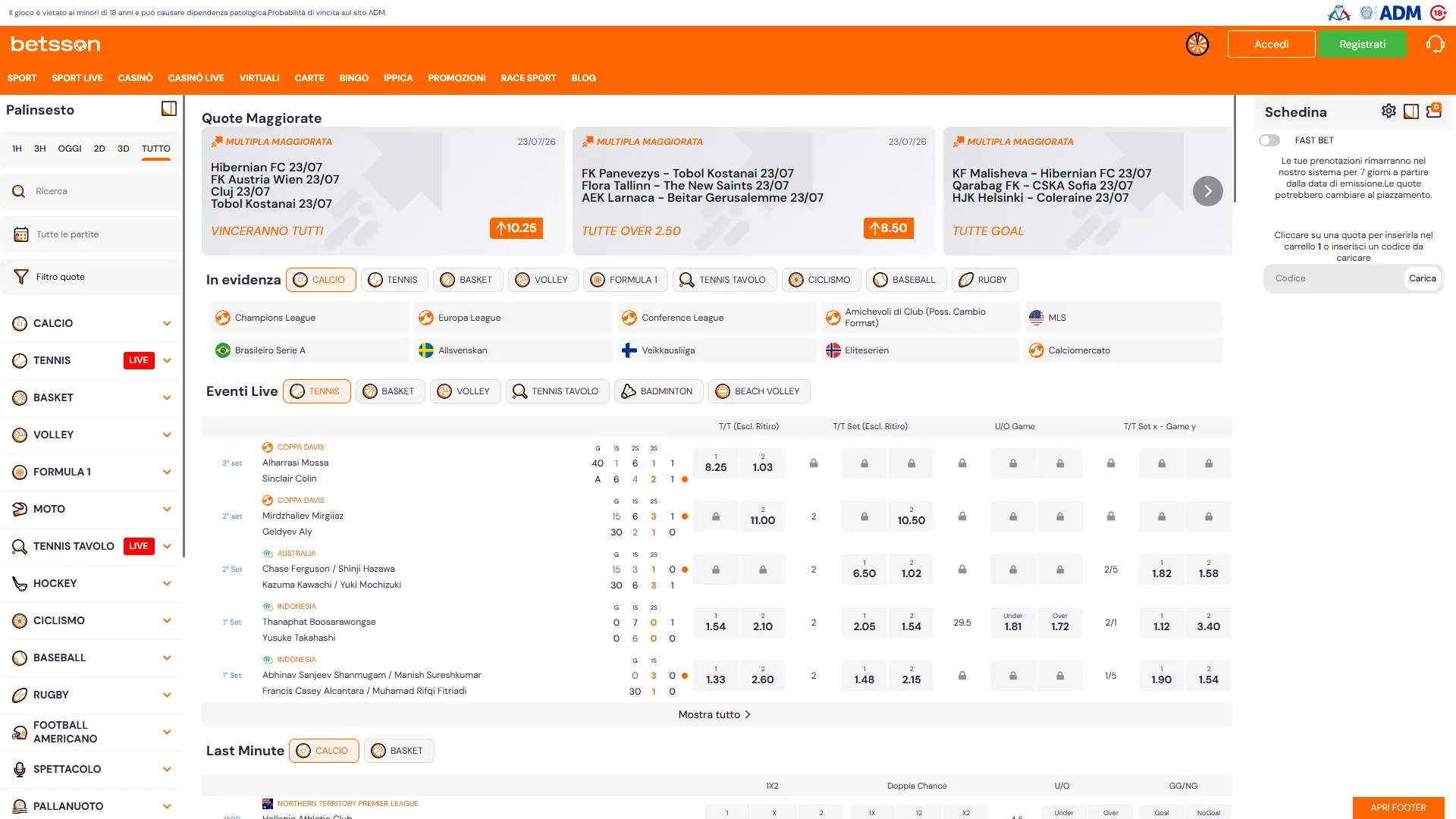Screen dimensions: 1456x819
Task: Expand the CALCIO sidebar category
Action: tap(167, 324)
